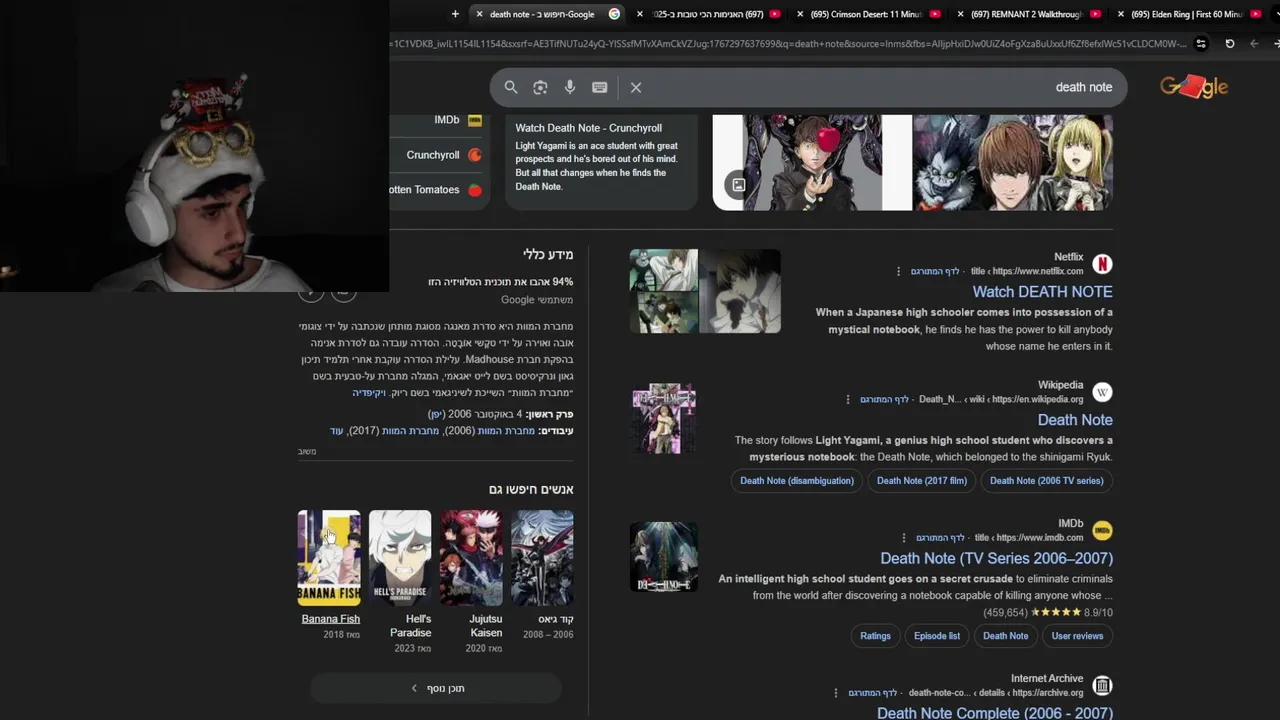1280x720 pixels.
Task: Click the IMDb result poster thumbnail
Action: tap(664, 557)
